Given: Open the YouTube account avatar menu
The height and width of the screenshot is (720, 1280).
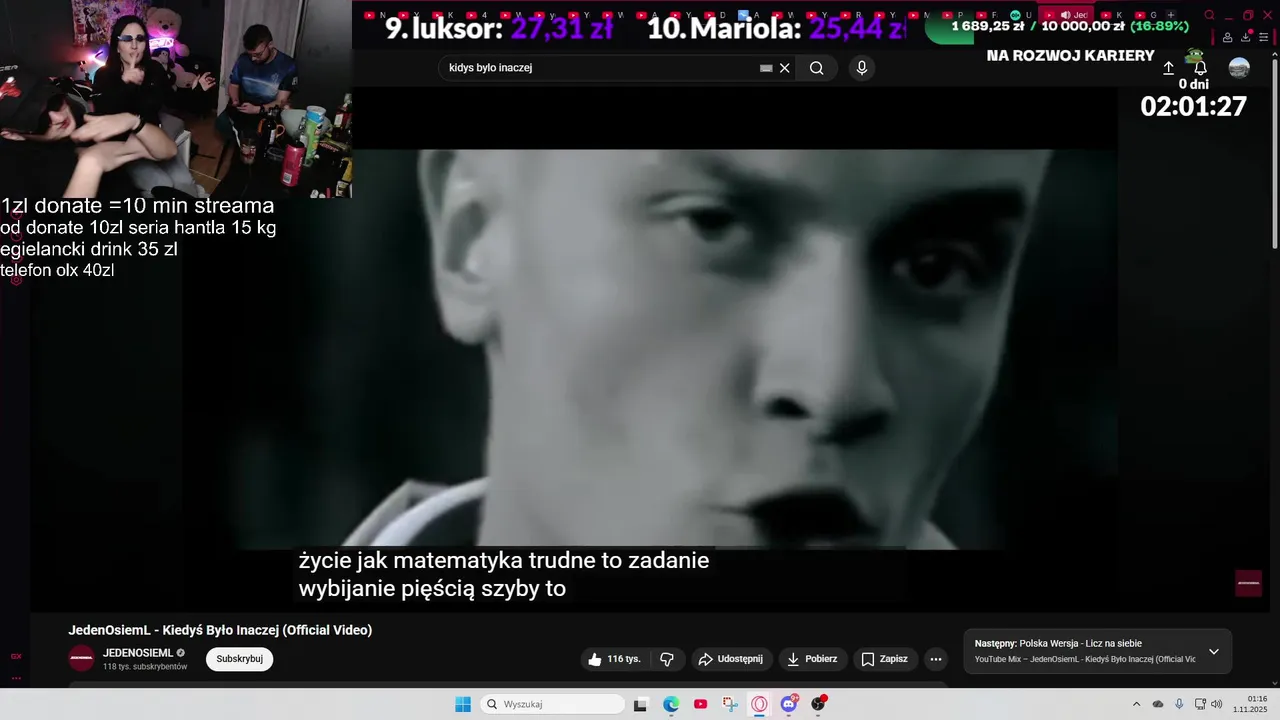Looking at the screenshot, I should click(x=1239, y=68).
